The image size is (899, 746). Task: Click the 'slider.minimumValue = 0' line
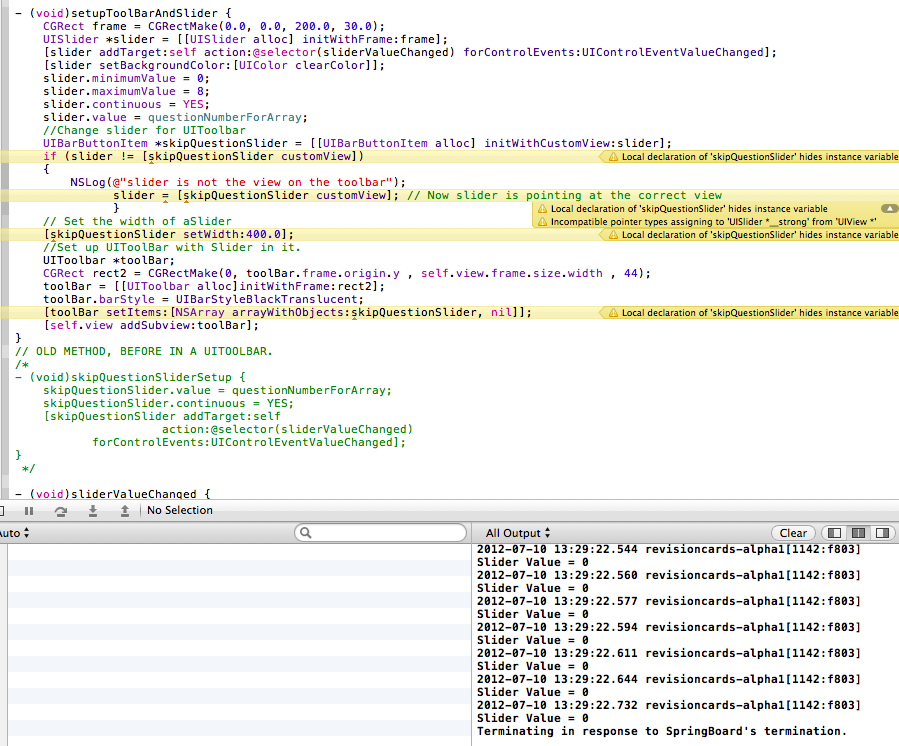click(x=126, y=79)
